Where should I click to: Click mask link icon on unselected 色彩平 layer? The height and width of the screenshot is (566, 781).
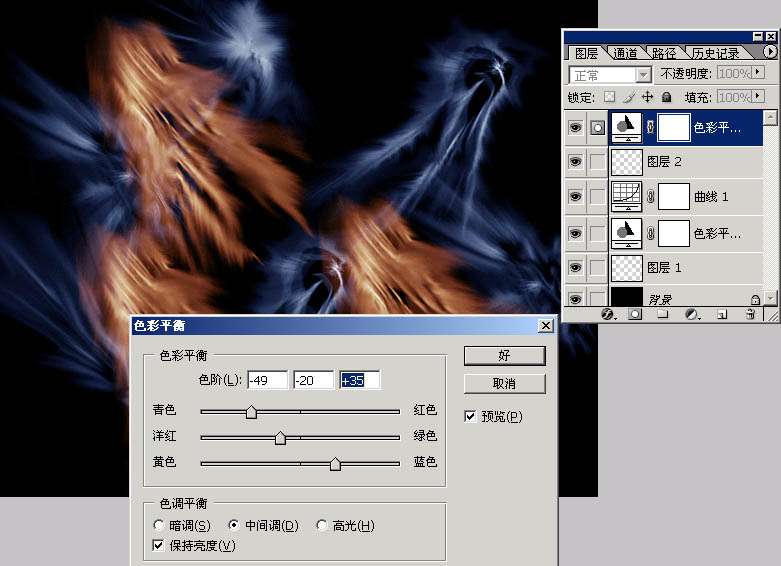tap(650, 233)
